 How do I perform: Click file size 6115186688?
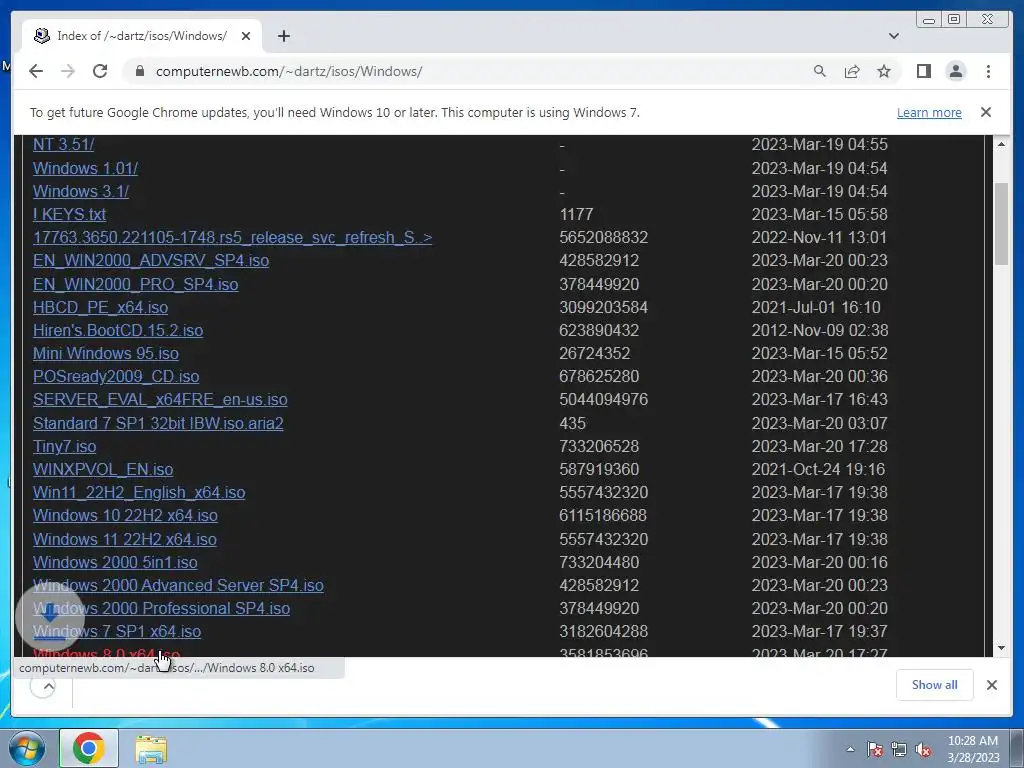coord(603,515)
